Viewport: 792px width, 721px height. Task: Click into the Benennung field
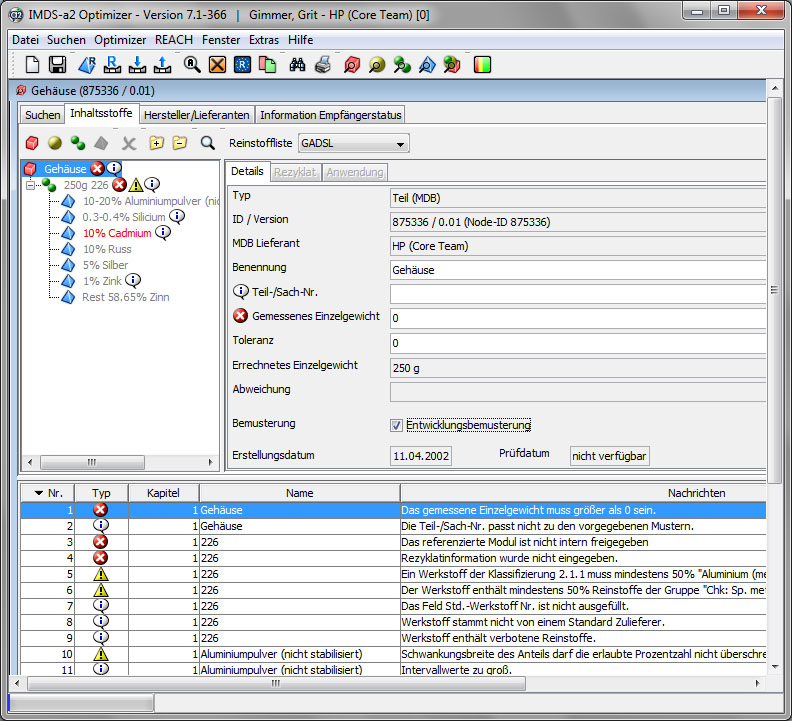pos(578,270)
